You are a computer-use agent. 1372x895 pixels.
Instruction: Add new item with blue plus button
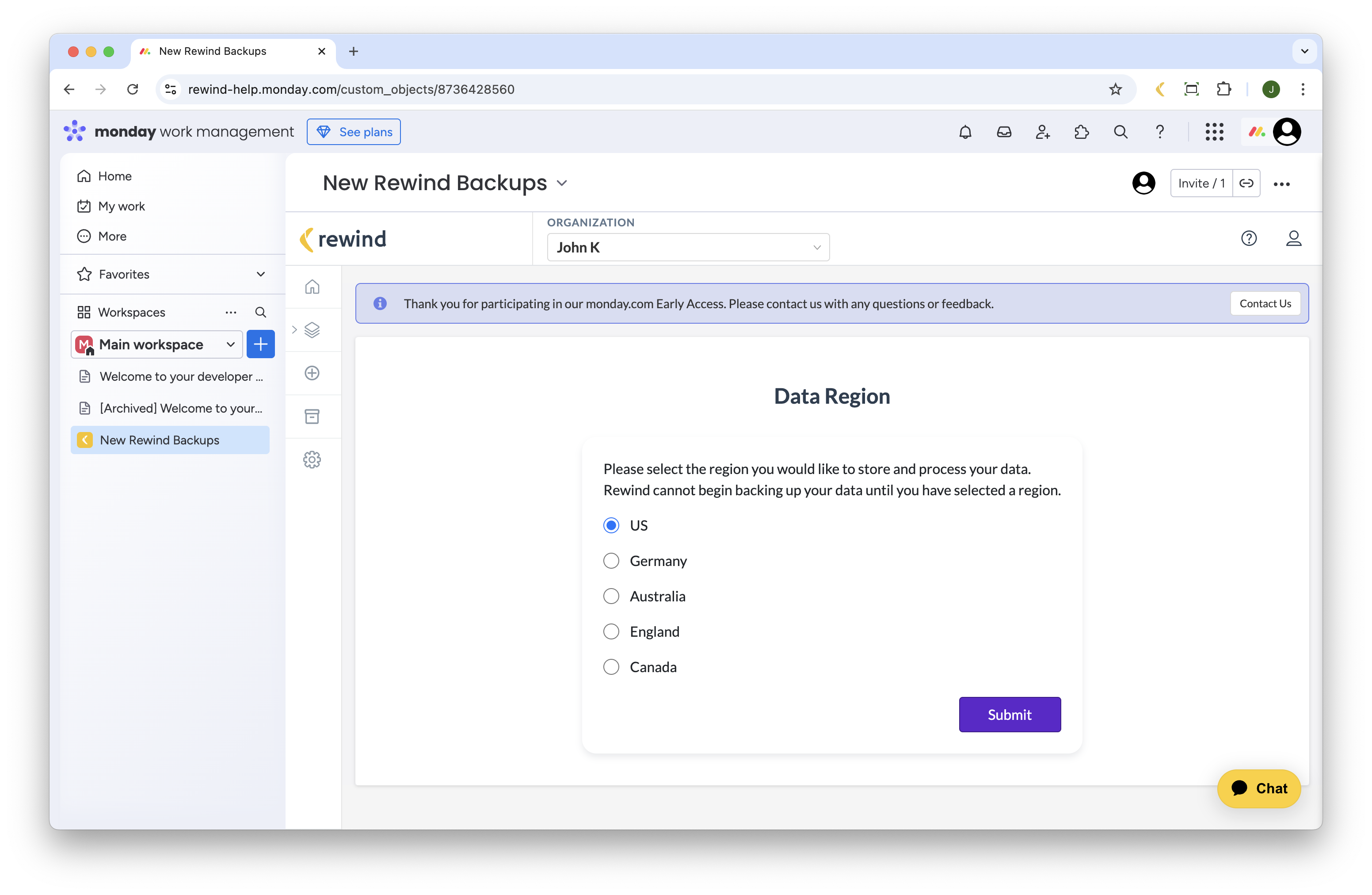click(x=260, y=344)
